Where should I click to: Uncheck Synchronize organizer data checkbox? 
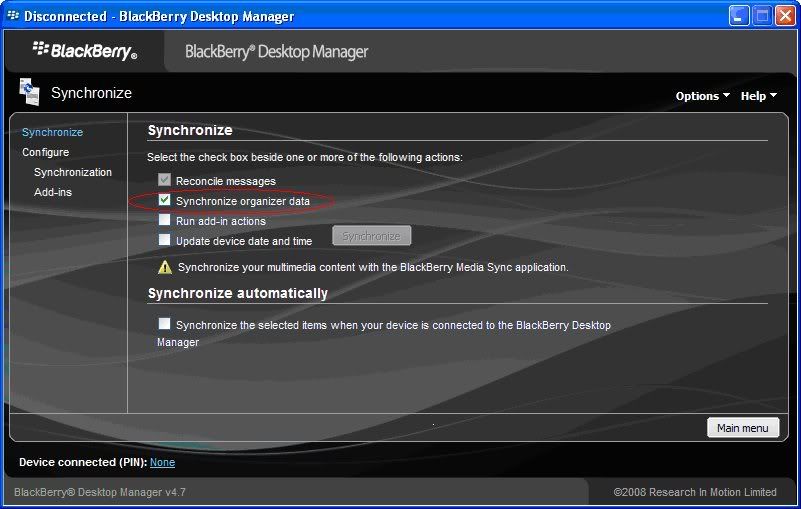164,200
